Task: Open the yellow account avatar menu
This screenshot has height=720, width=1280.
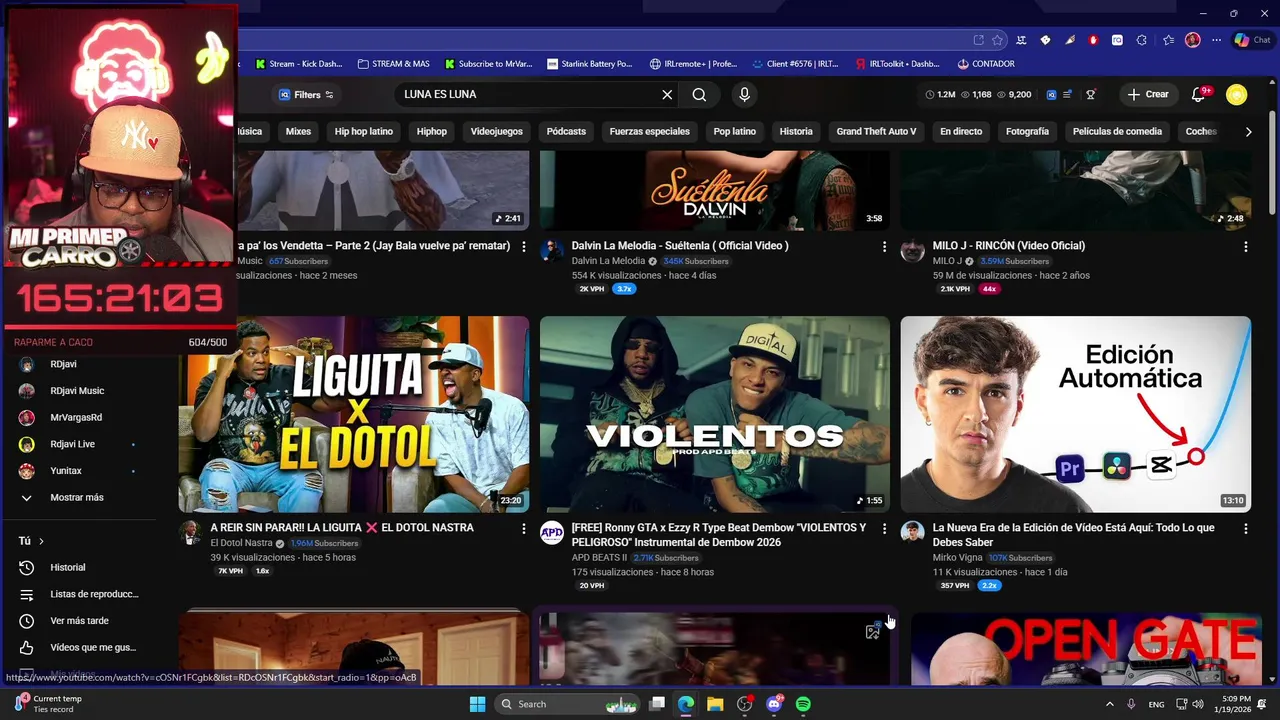Action: pos(1237,94)
